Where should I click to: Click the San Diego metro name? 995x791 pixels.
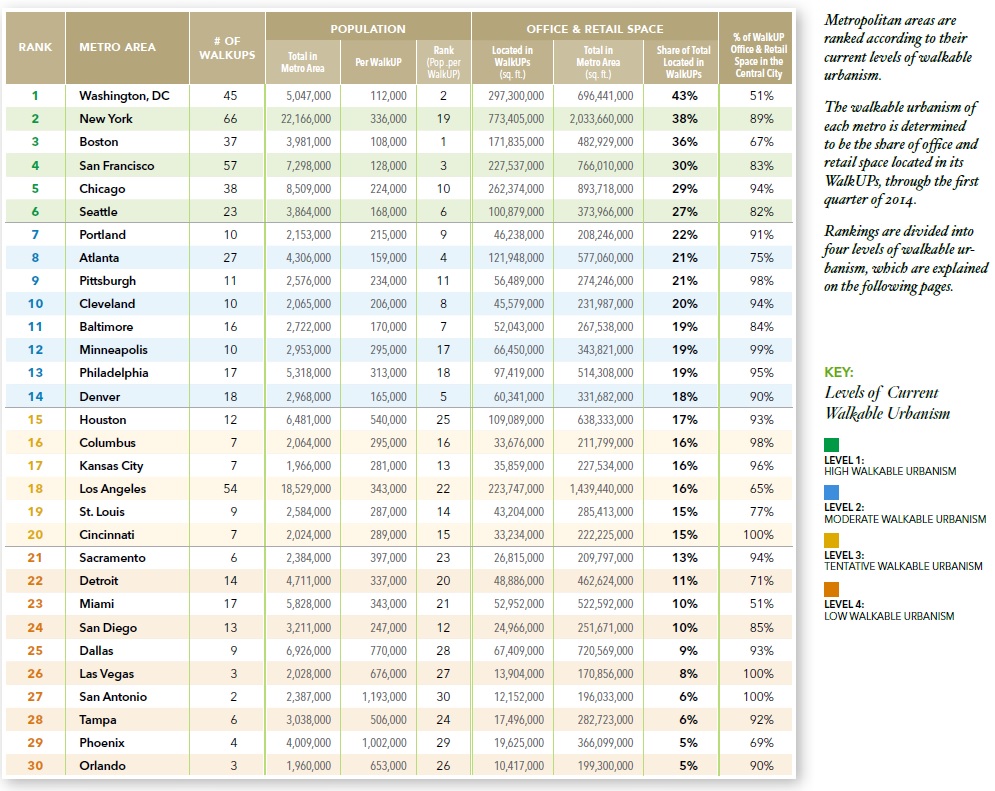point(108,627)
